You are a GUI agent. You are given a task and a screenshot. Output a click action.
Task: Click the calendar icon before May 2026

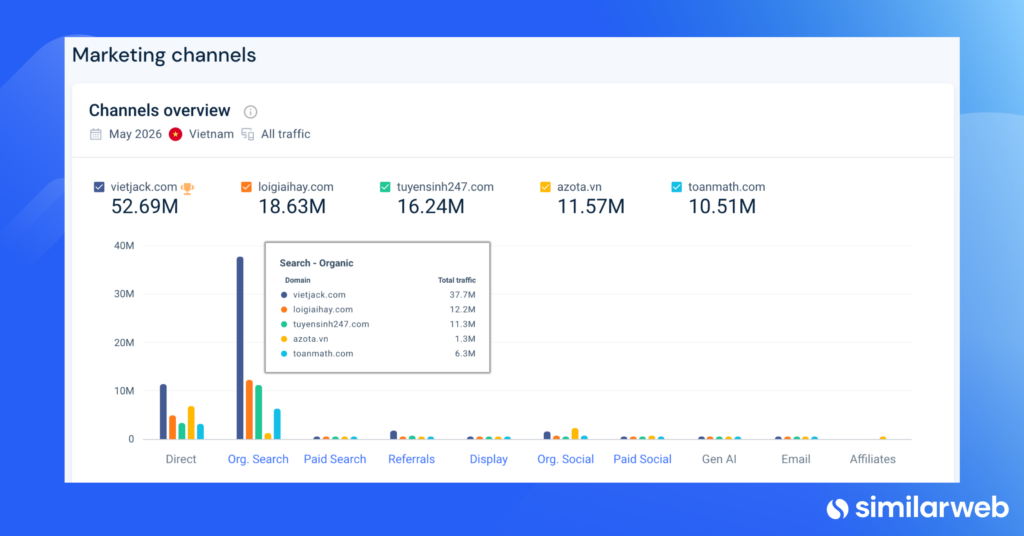[x=96, y=134]
